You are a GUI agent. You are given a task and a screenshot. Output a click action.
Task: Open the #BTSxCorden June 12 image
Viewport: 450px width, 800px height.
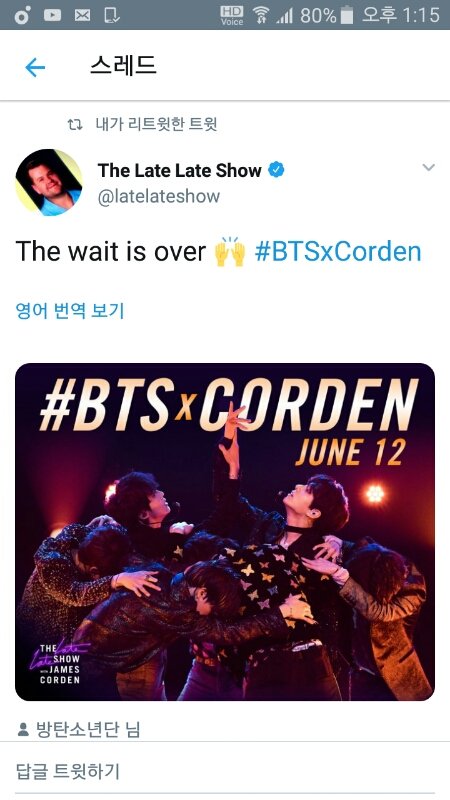pyautogui.click(x=225, y=532)
